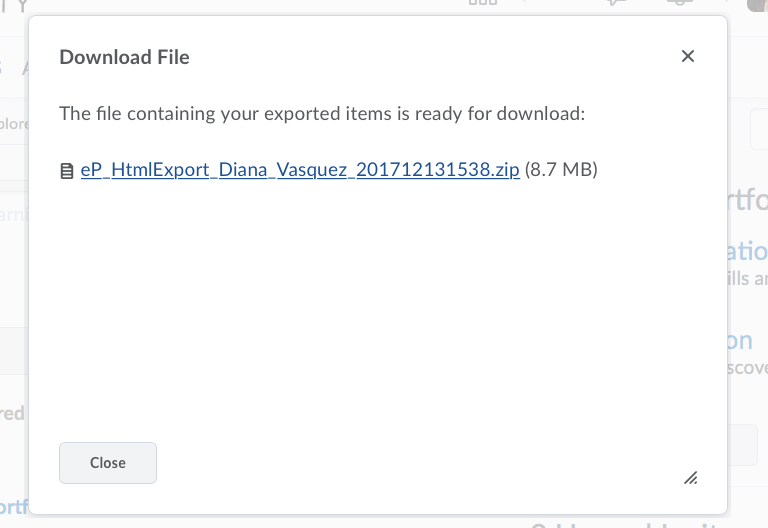Viewport: 768px width, 528px height.
Task: Click the faded box at right edge near top
Action: pos(759,129)
